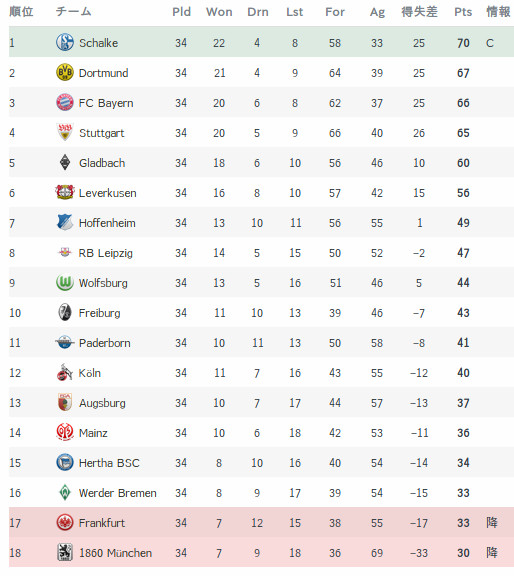Select the Paderborn team name
The image size is (514, 576).
point(105,343)
